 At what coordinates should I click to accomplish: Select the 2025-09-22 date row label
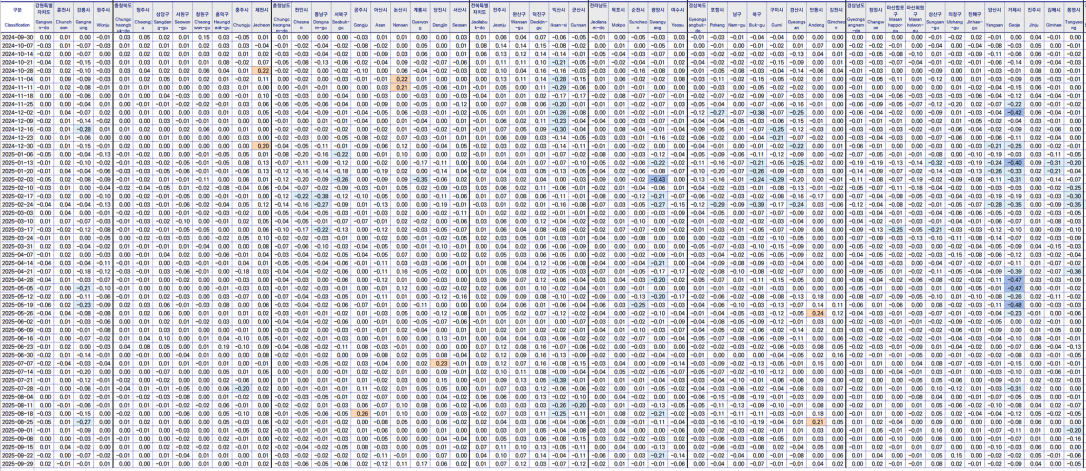(16, 465)
